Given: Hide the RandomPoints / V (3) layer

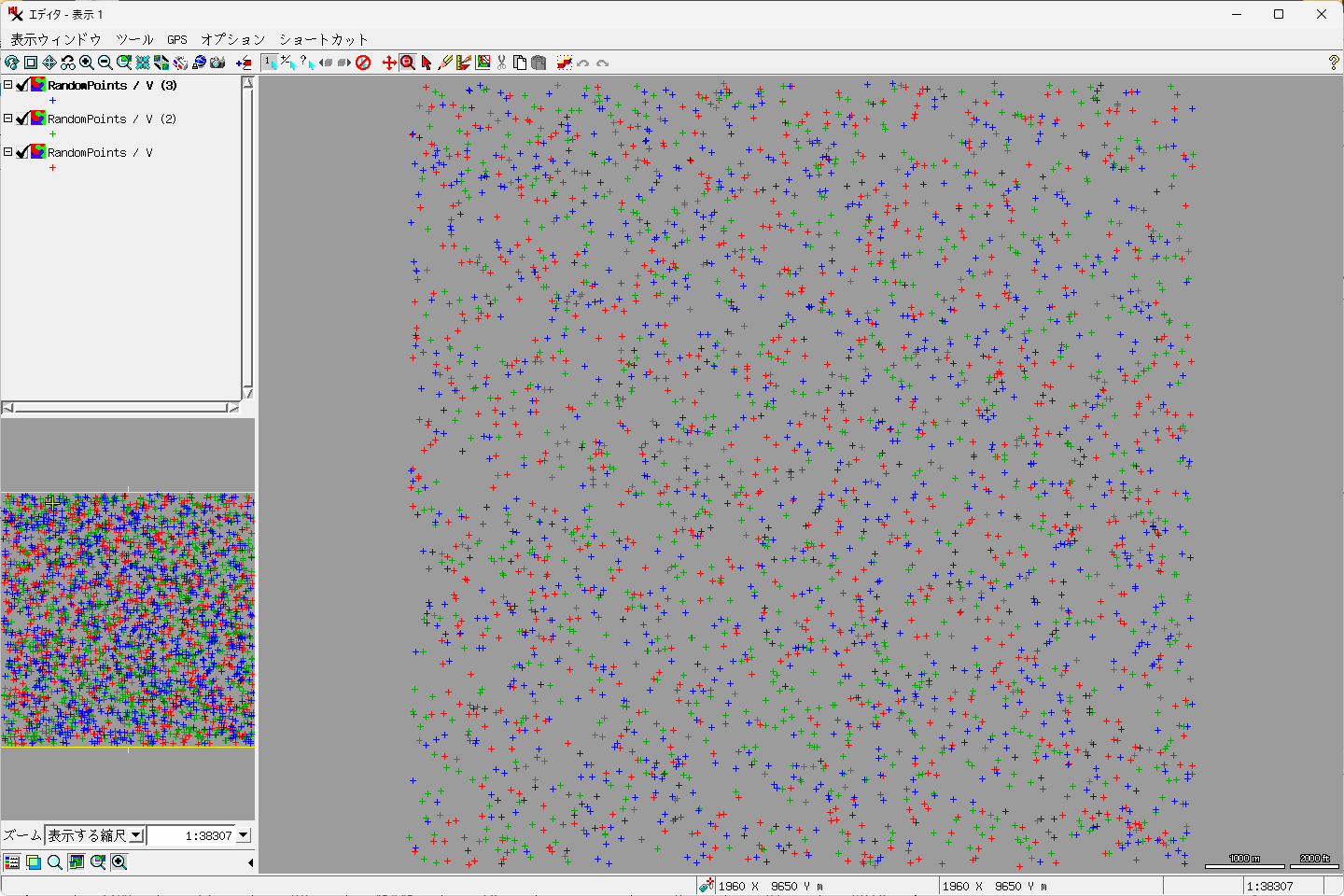Looking at the screenshot, I should coord(22,85).
